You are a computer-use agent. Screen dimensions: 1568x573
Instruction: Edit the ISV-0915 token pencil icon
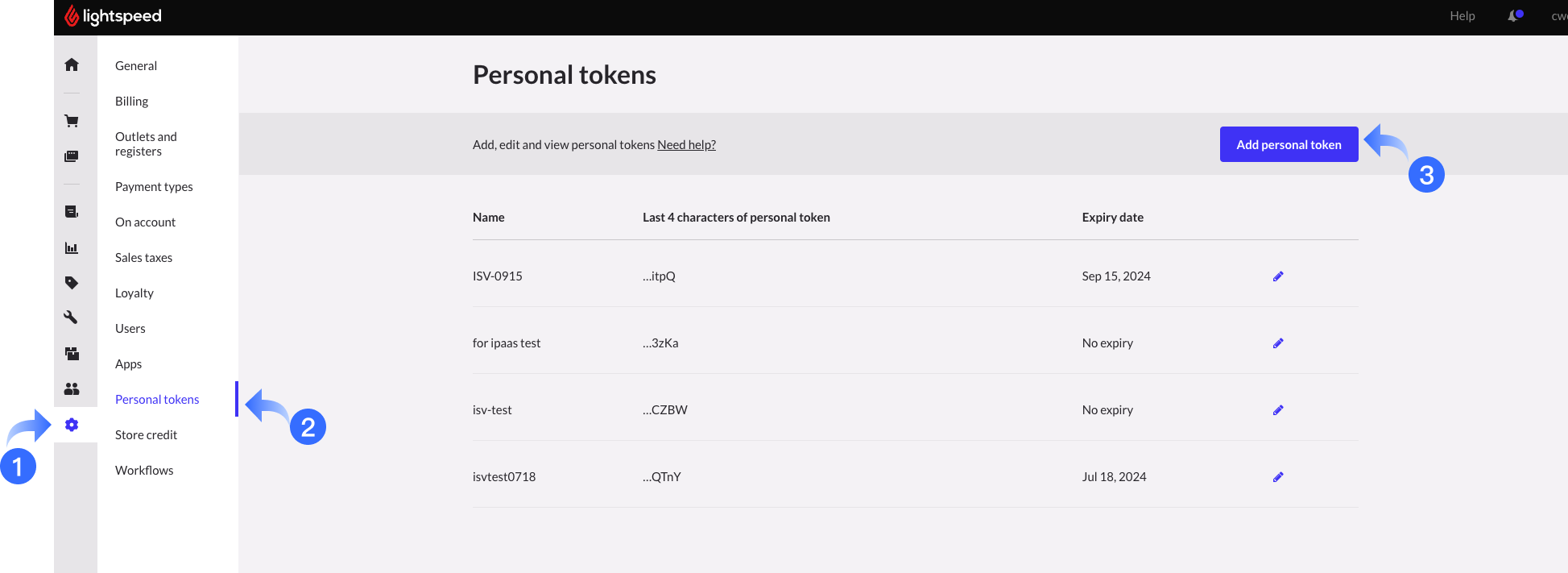(1278, 276)
